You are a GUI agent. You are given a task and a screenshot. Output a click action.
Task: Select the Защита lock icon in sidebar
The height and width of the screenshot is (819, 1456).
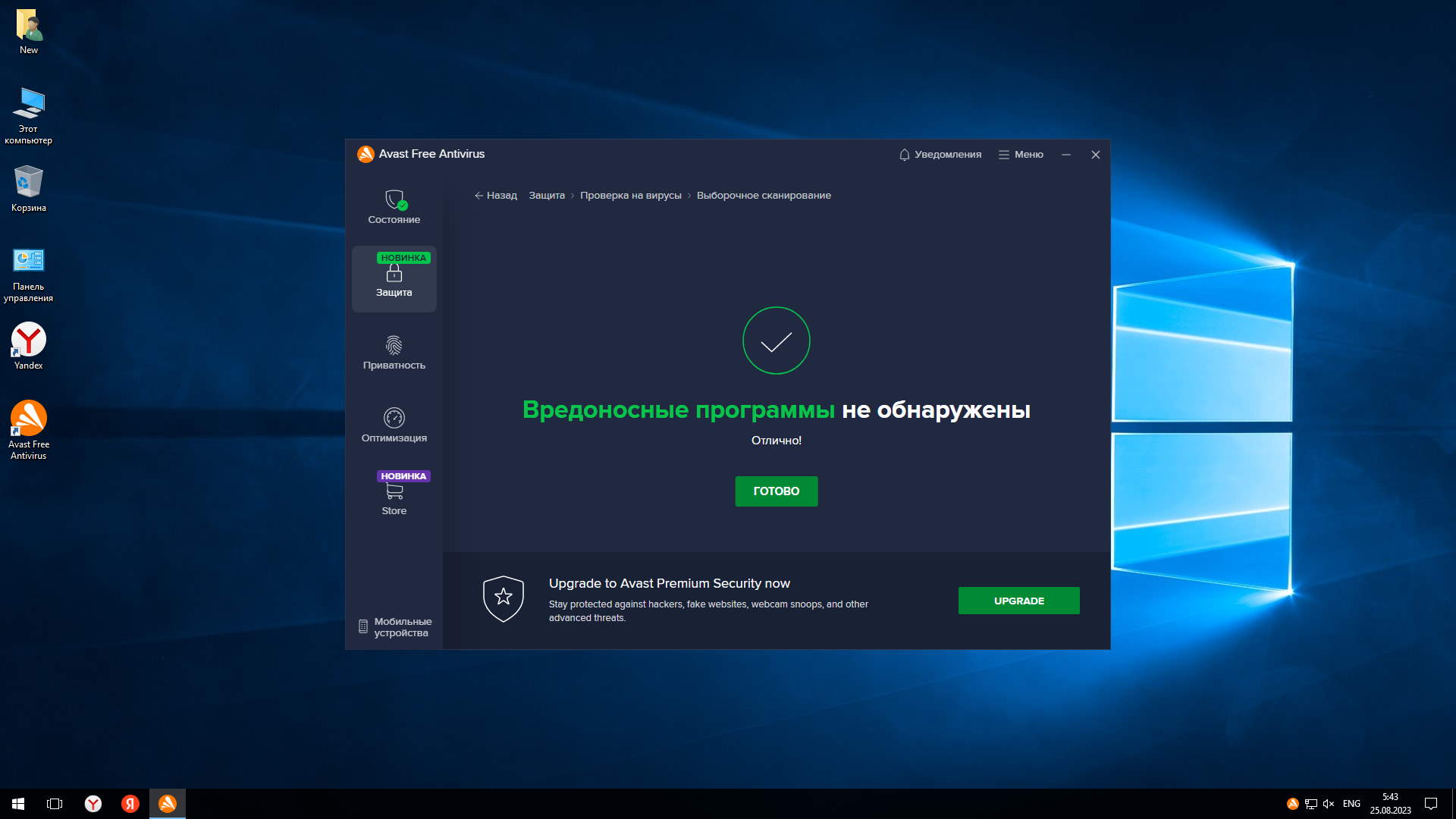click(394, 274)
